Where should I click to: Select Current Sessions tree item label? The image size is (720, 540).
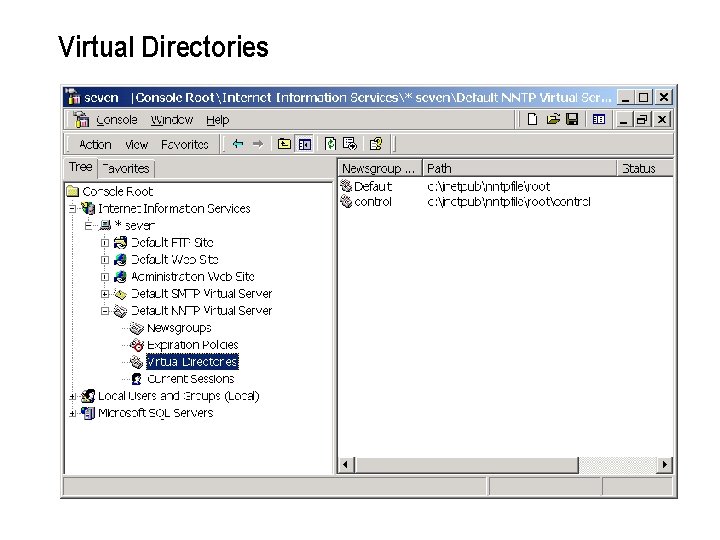[x=191, y=379]
